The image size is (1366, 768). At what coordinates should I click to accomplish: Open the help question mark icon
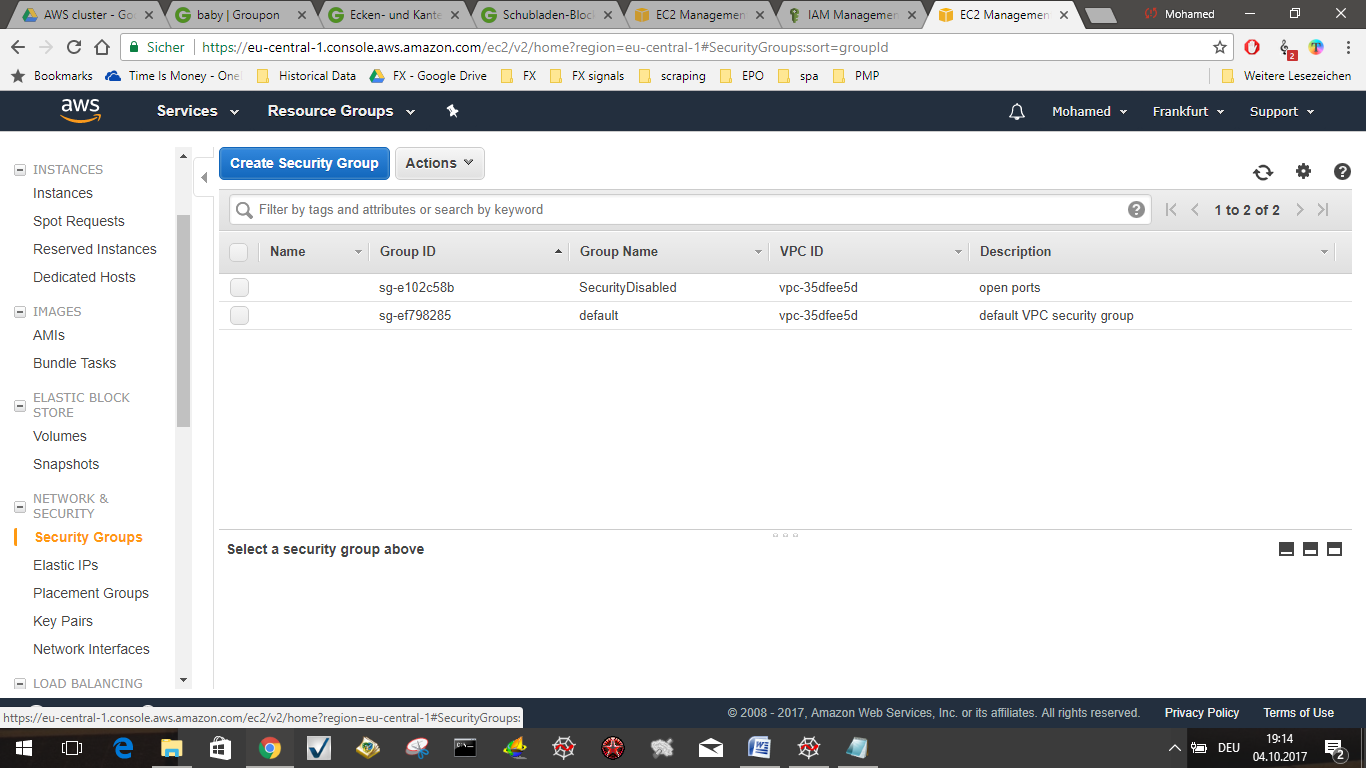1342,171
